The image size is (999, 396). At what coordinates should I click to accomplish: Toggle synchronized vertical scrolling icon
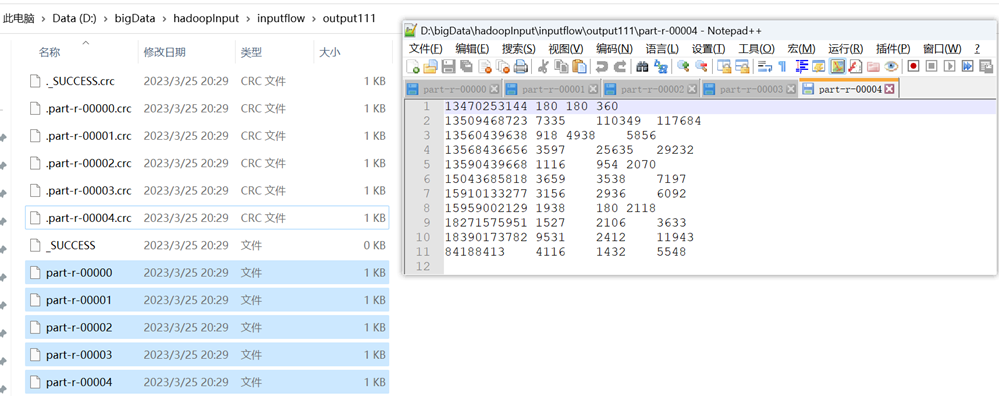tap(724, 66)
